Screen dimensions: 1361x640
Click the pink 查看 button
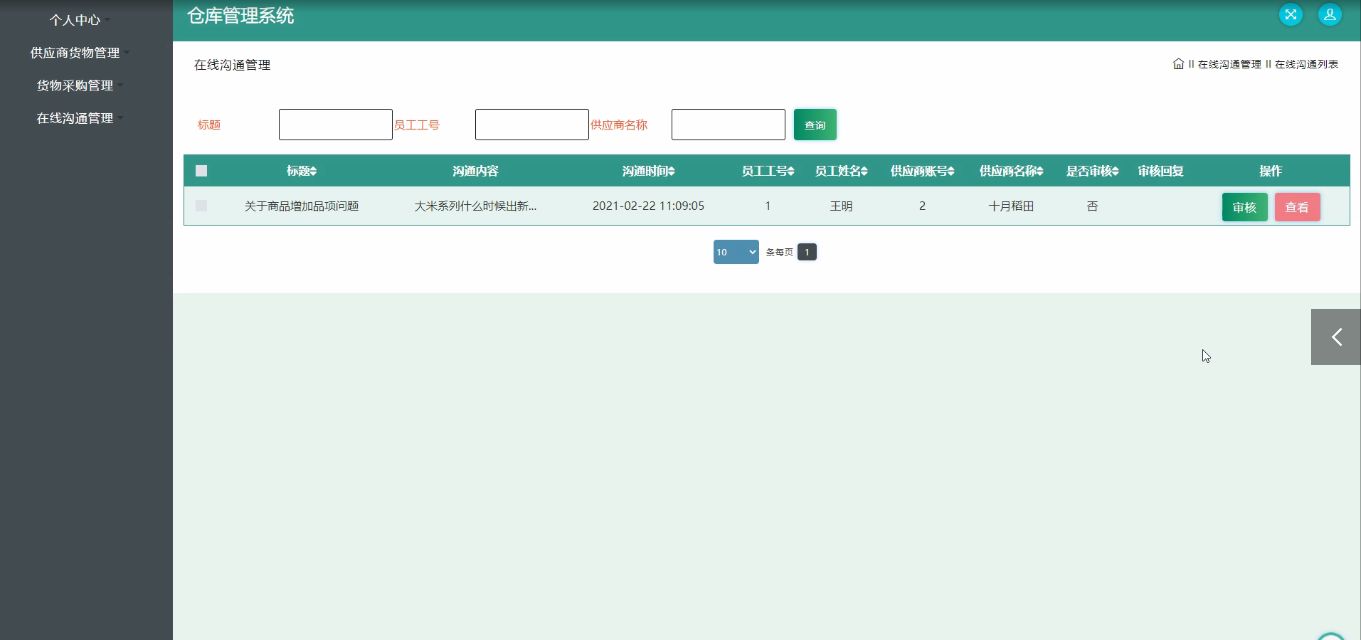tap(1297, 207)
